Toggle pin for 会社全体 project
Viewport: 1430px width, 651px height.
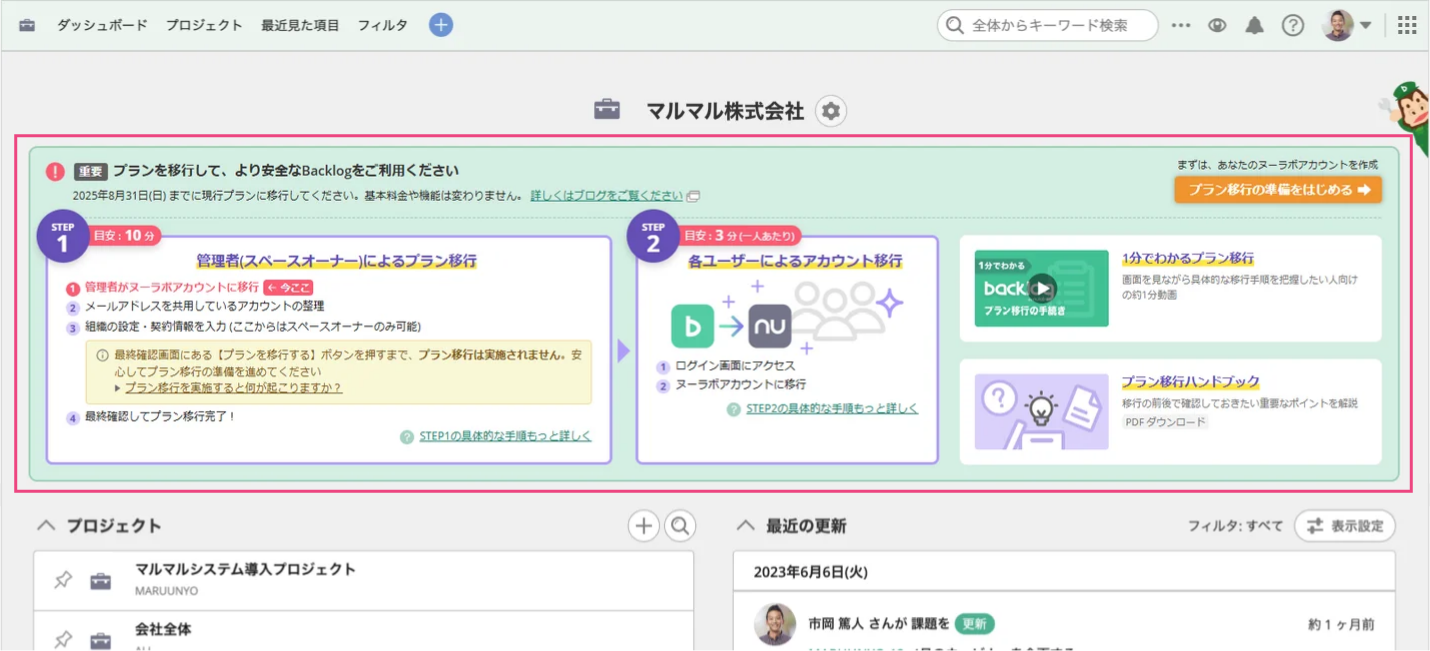62,640
